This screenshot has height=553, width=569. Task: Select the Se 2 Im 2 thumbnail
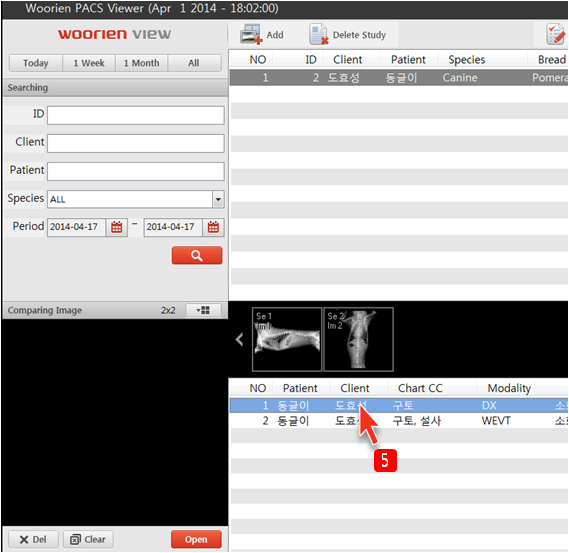[x=359, y=339]
